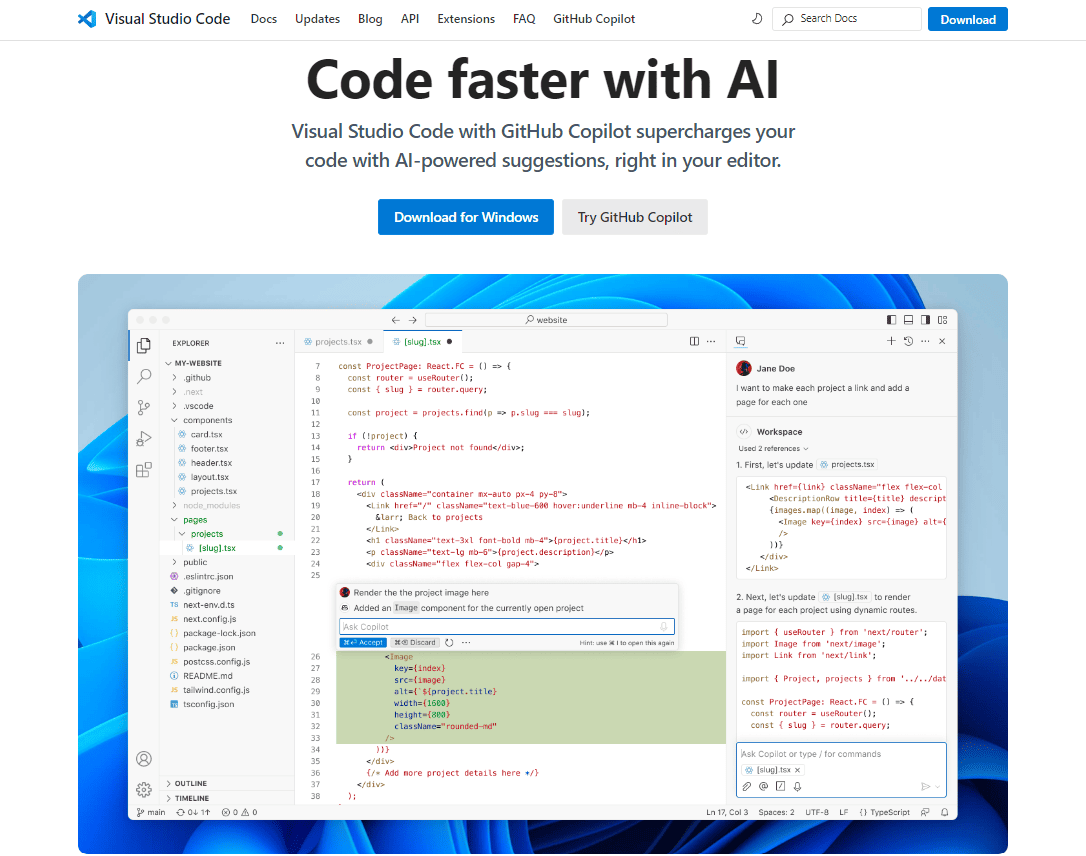Open the Docs menu item

[x=264, y=19]
